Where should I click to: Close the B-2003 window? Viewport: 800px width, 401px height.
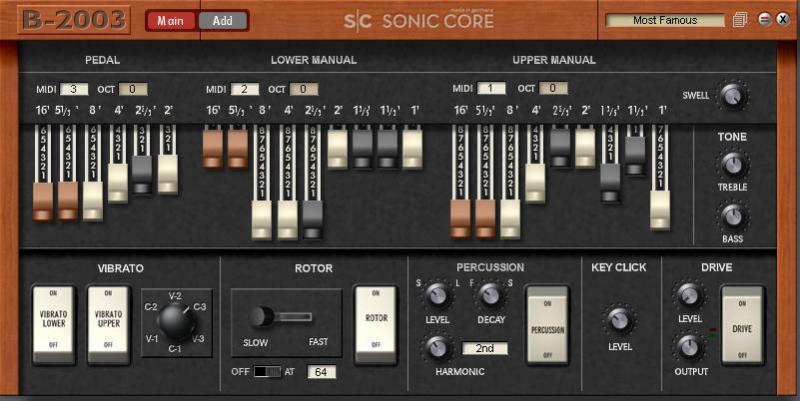click(783, 19)
